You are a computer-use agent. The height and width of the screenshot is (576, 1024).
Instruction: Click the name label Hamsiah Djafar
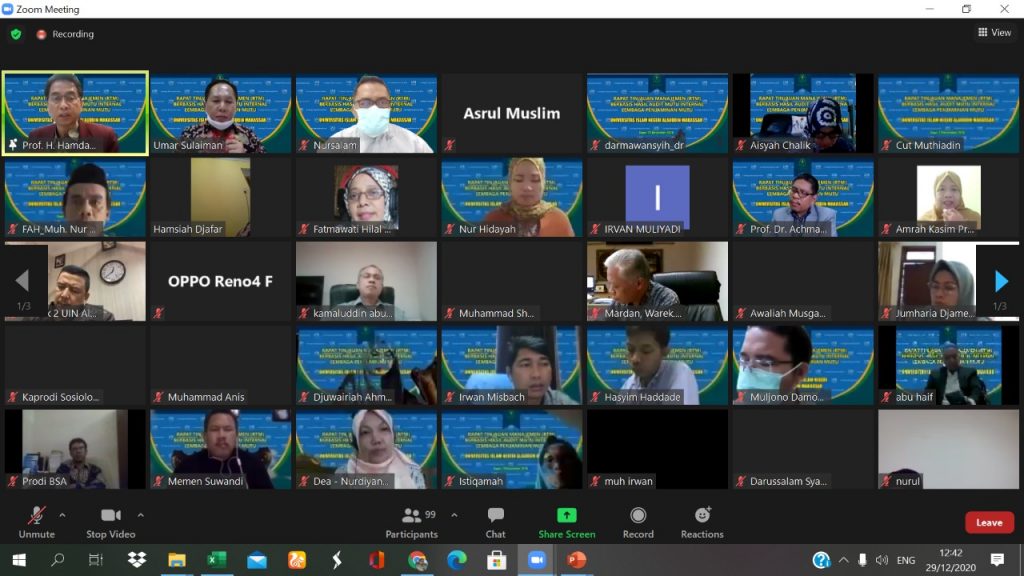click(x=187, y=229)
